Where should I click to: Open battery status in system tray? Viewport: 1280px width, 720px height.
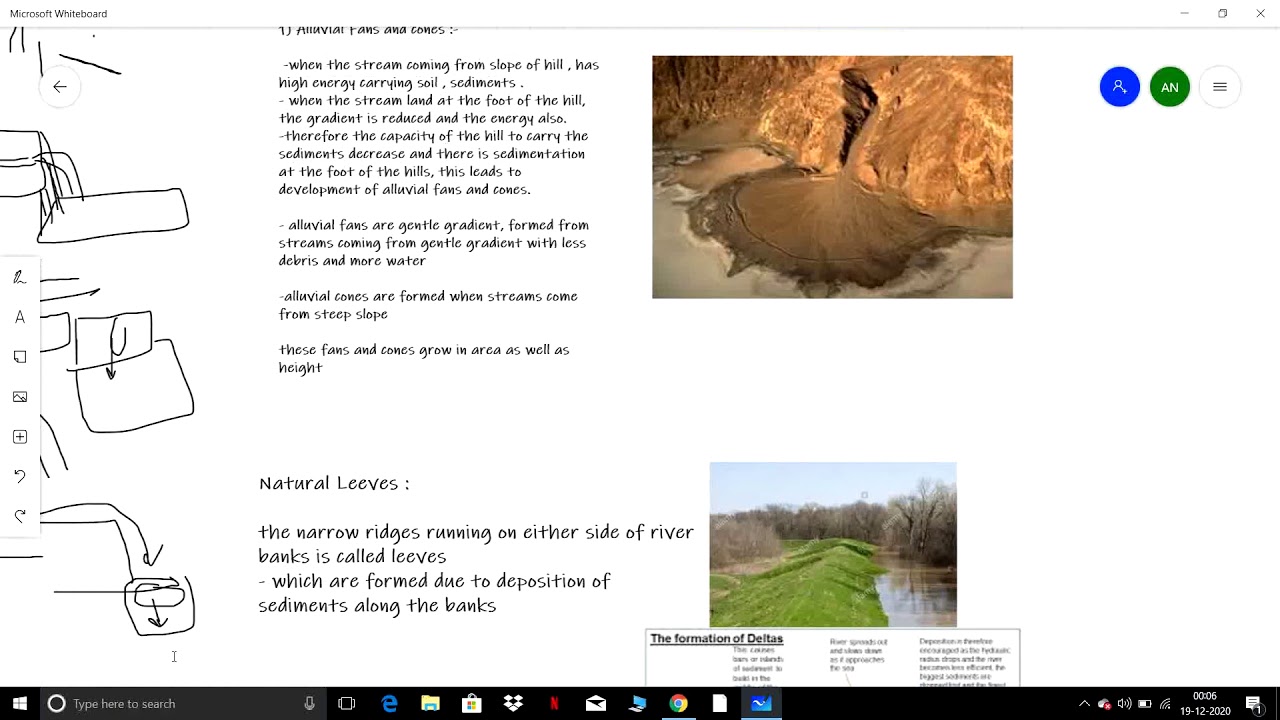point(1145,704)
